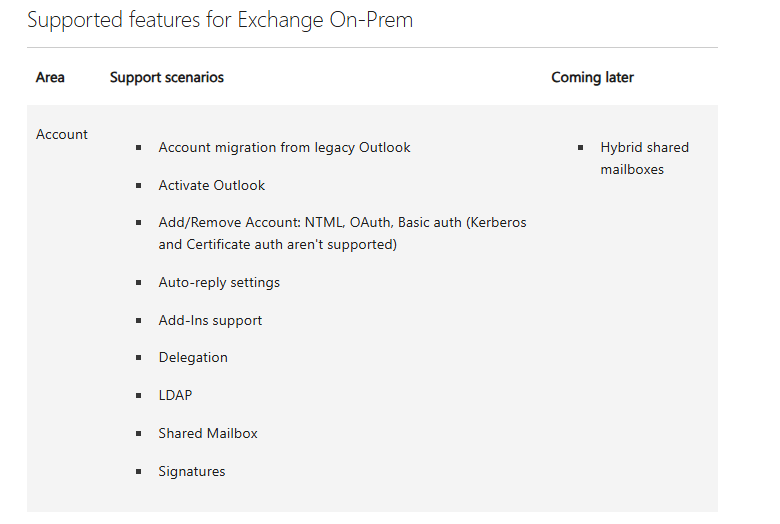The image size is (780, 524).
Task: Click the Activate Outlook list item
Action: (x=212, y=185)
